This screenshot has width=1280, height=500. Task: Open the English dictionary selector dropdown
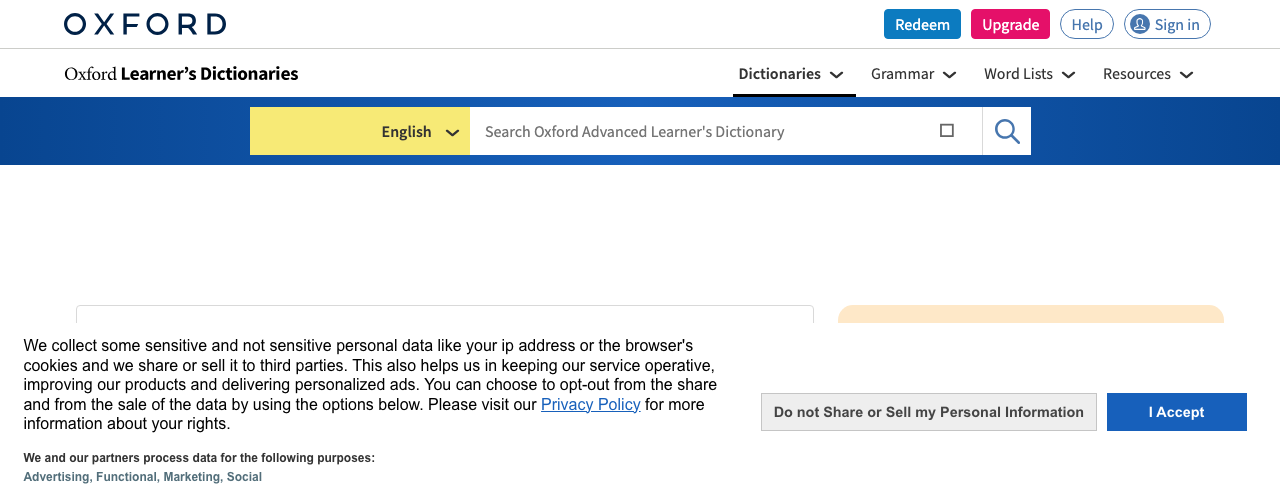coord(360,131)
